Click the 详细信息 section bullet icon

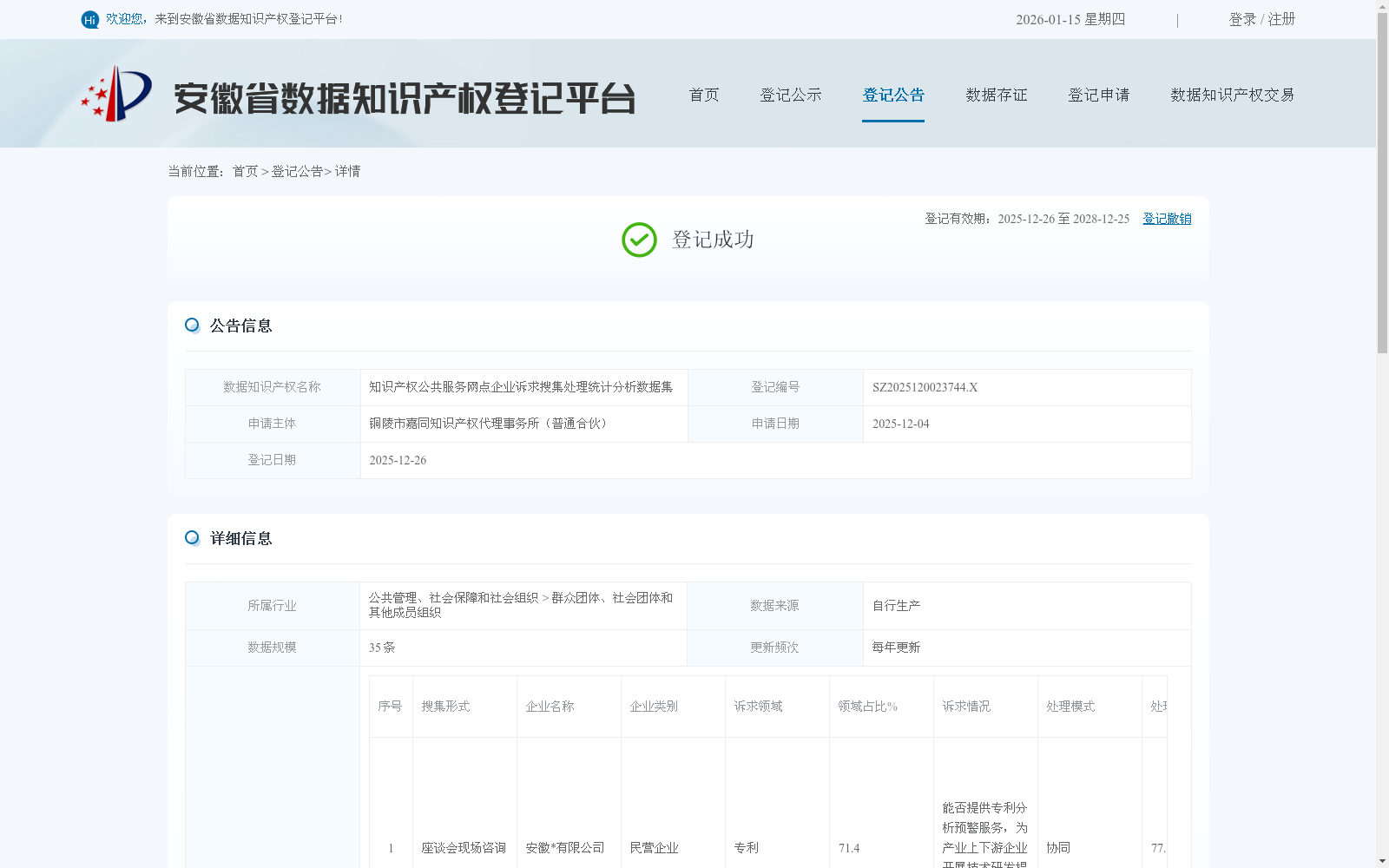pyautogui.click(x=193, y=538)
